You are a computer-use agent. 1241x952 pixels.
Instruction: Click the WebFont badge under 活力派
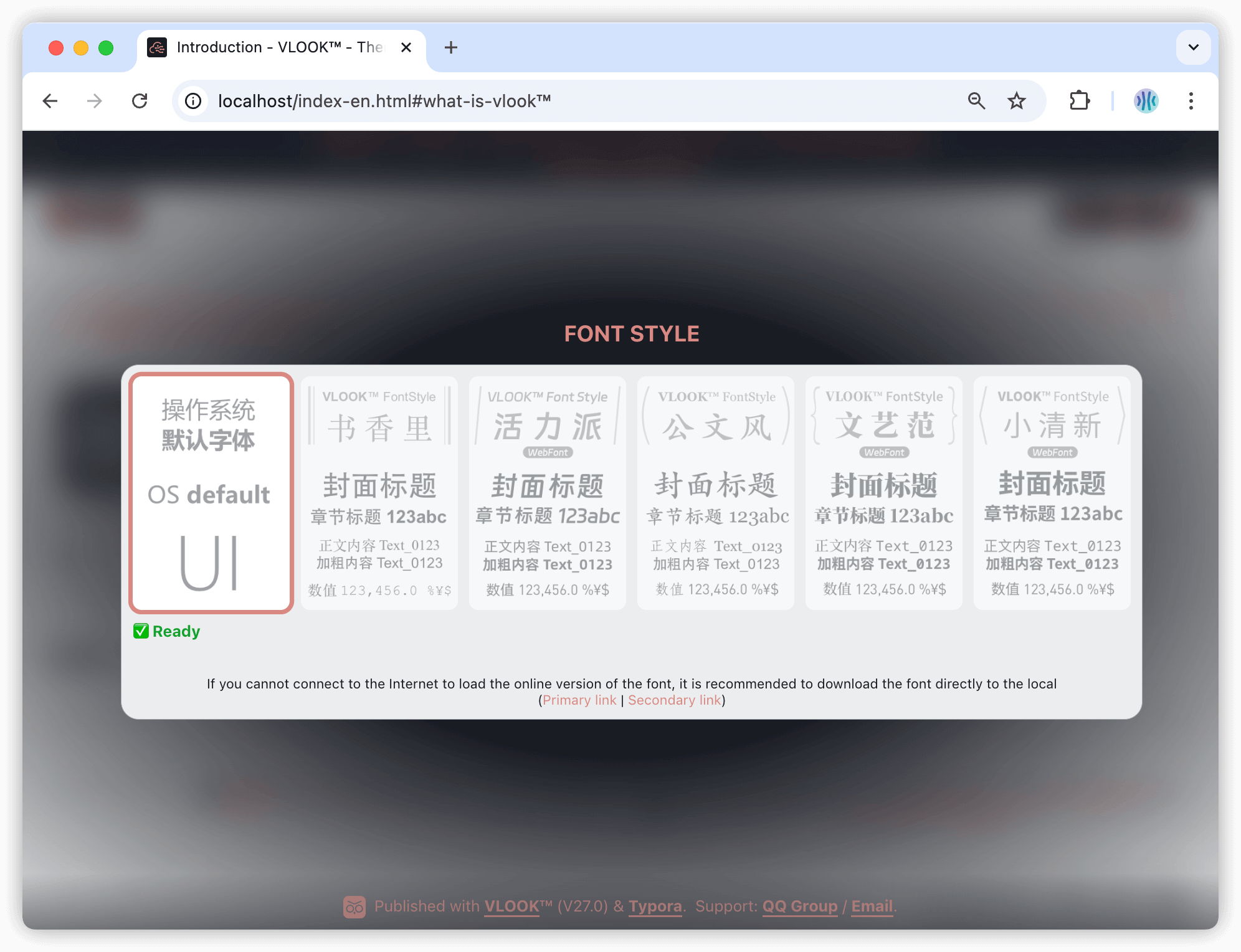coord(548,452)
